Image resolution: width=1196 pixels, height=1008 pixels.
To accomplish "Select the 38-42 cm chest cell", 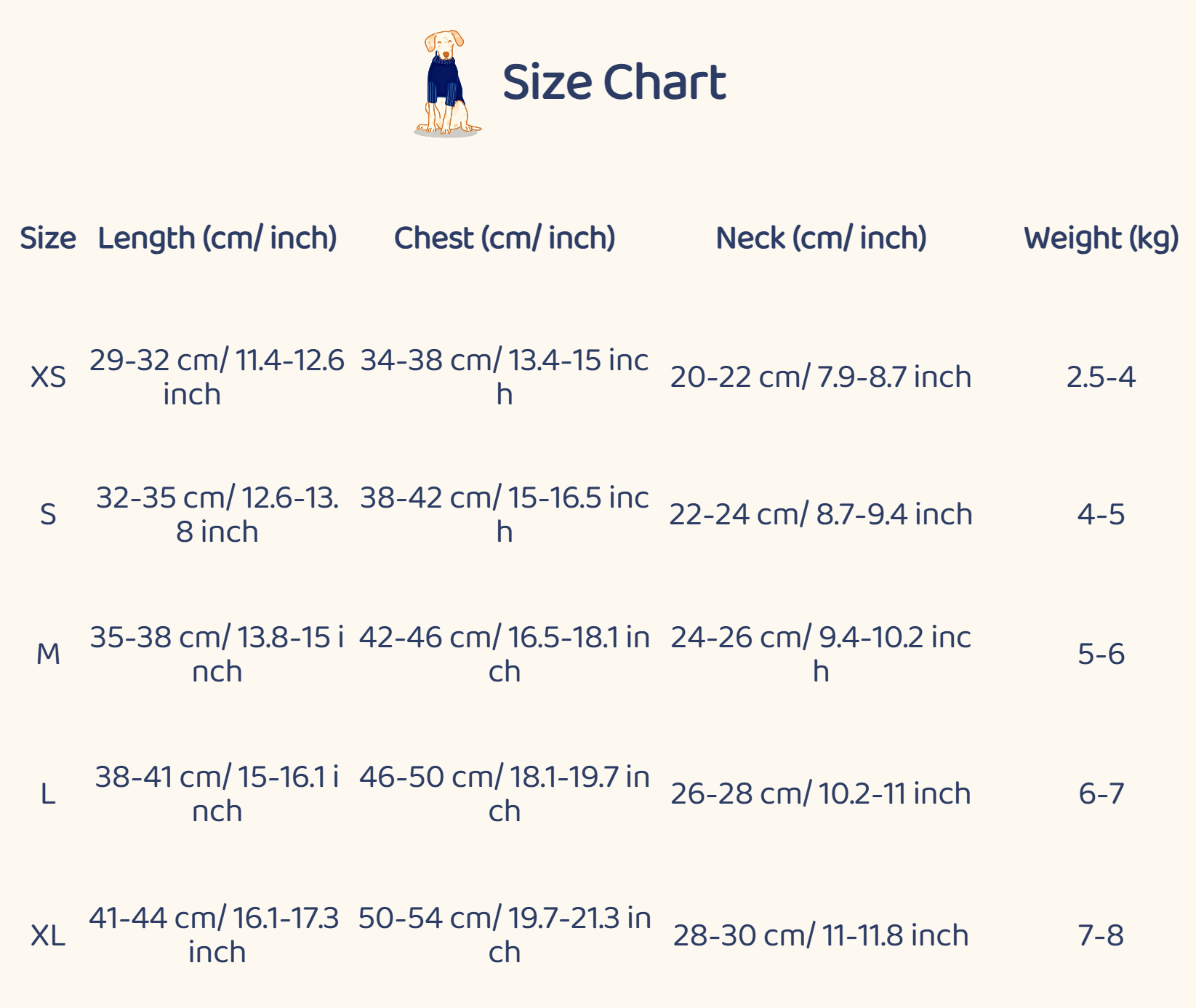I will point(505,514).
